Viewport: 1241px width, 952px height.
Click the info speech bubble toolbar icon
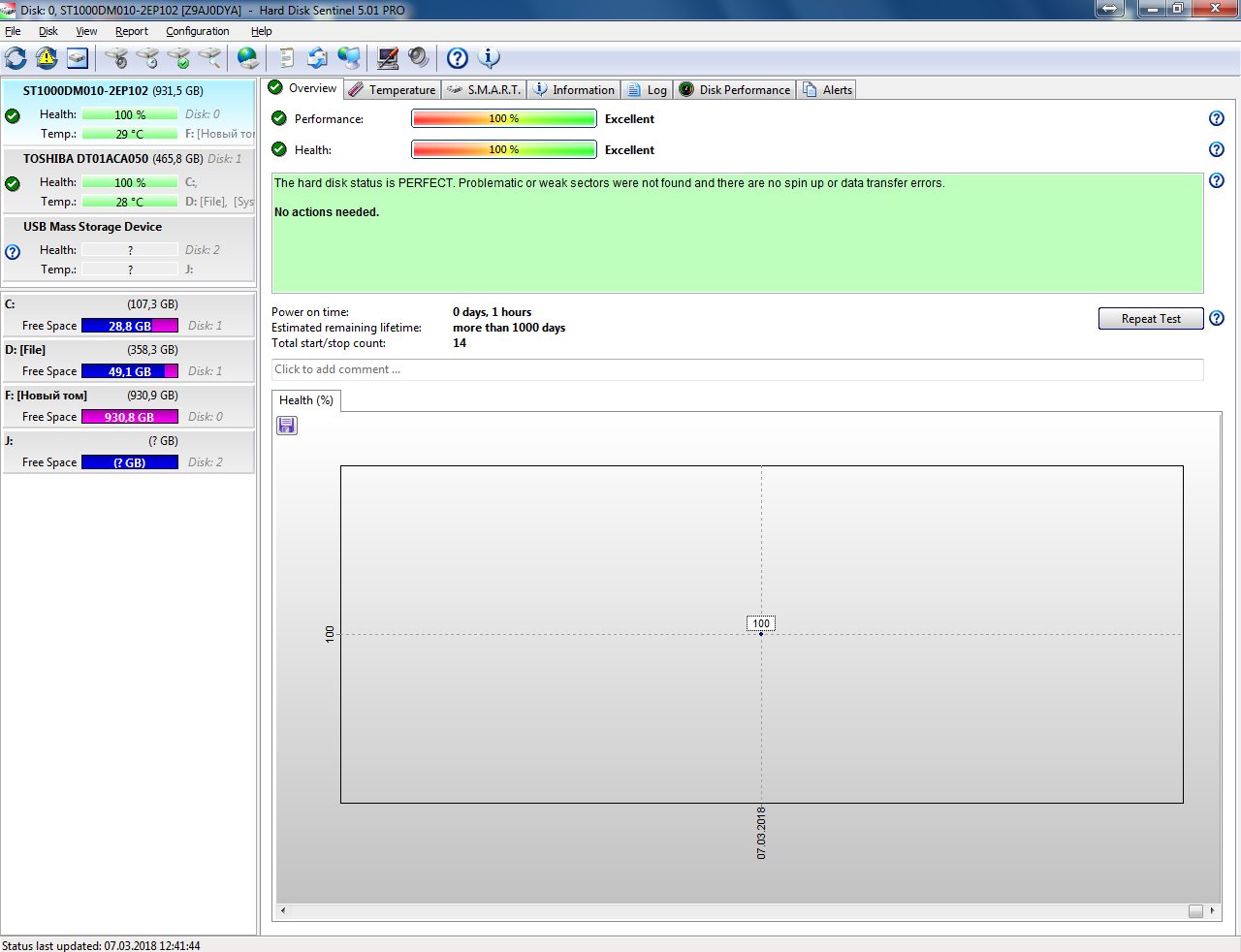pyautogui.click(x=490, y=58)
